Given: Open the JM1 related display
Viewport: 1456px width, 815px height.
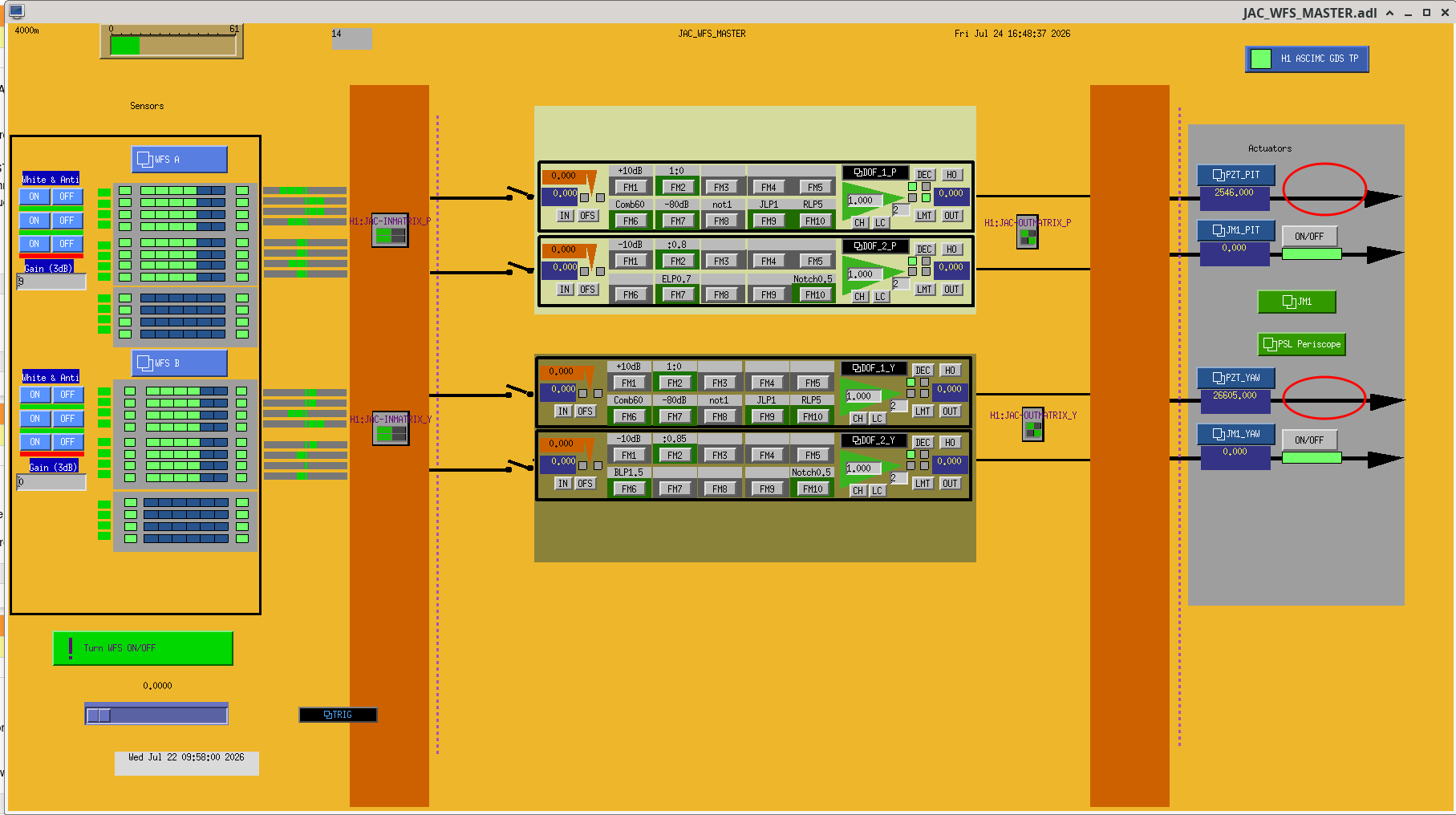Looking at the screenshot, I should pyautogui.click(x=1297, y=302).
